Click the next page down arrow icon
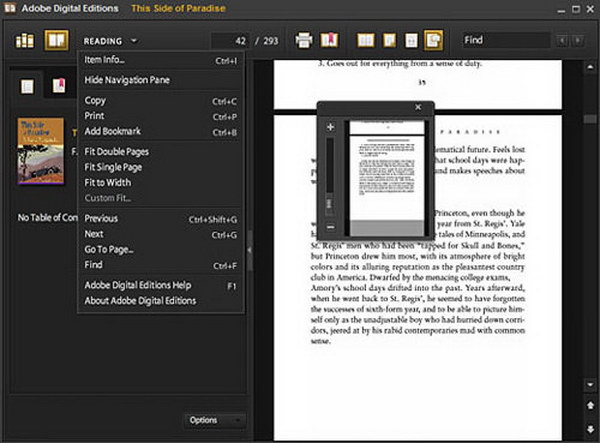The width and height of the screenshot is (600, 443). [x=590, y=429]
